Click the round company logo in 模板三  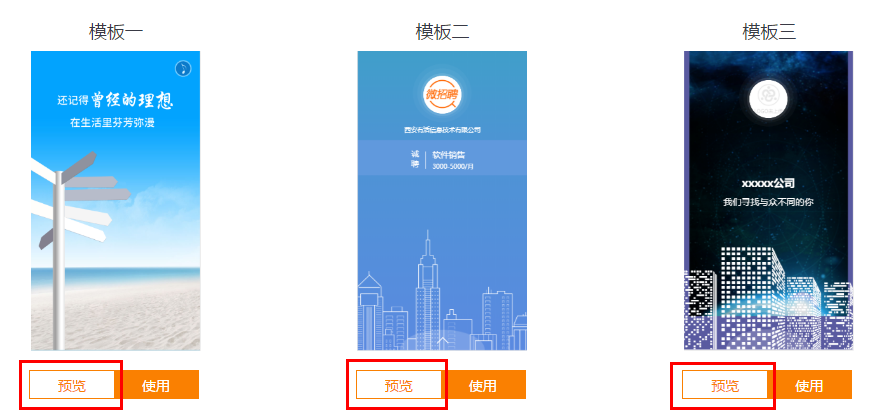click(x=769, y=99)
